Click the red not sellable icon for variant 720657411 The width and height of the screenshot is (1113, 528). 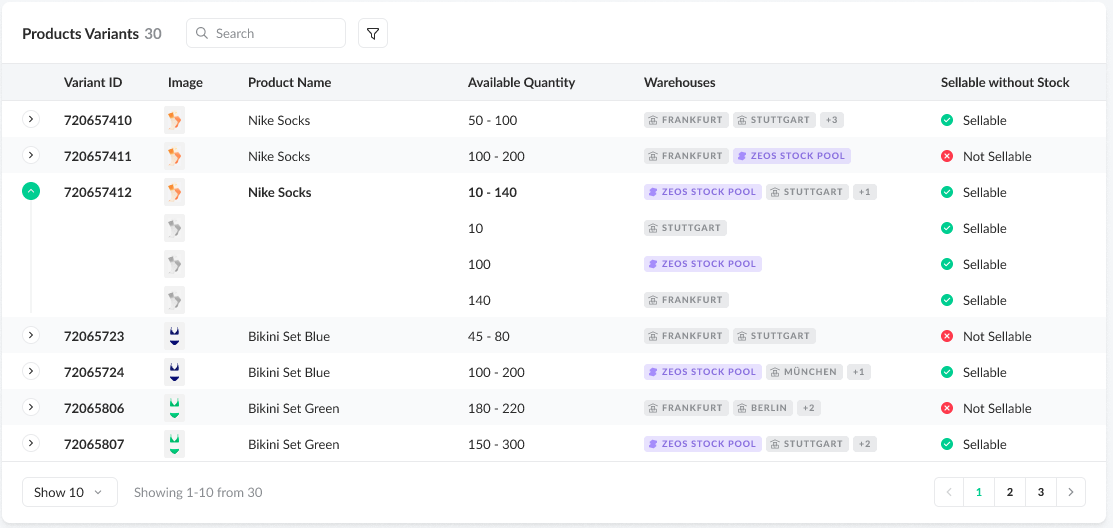946,156
